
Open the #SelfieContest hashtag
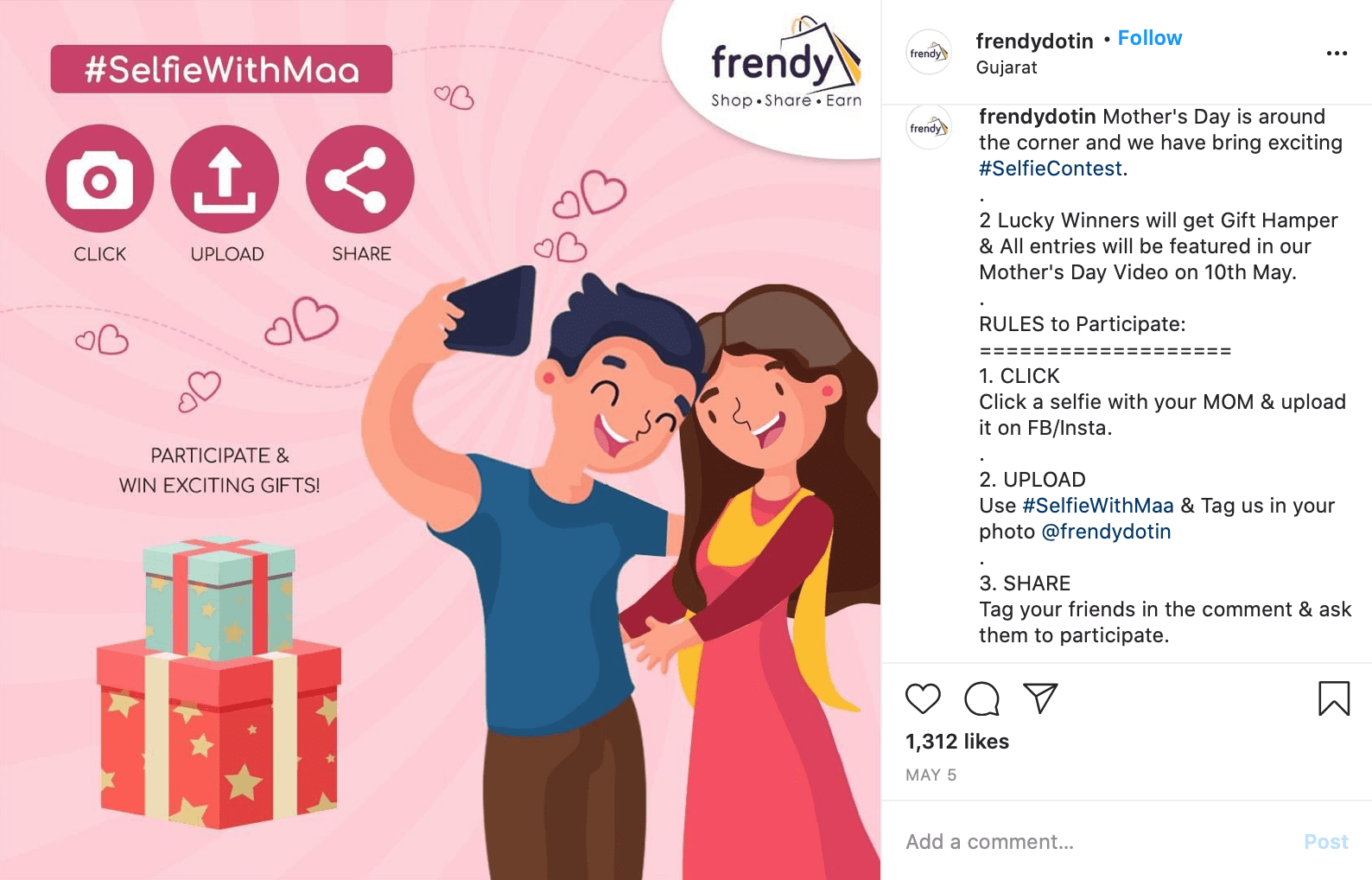click(1051, 169)
